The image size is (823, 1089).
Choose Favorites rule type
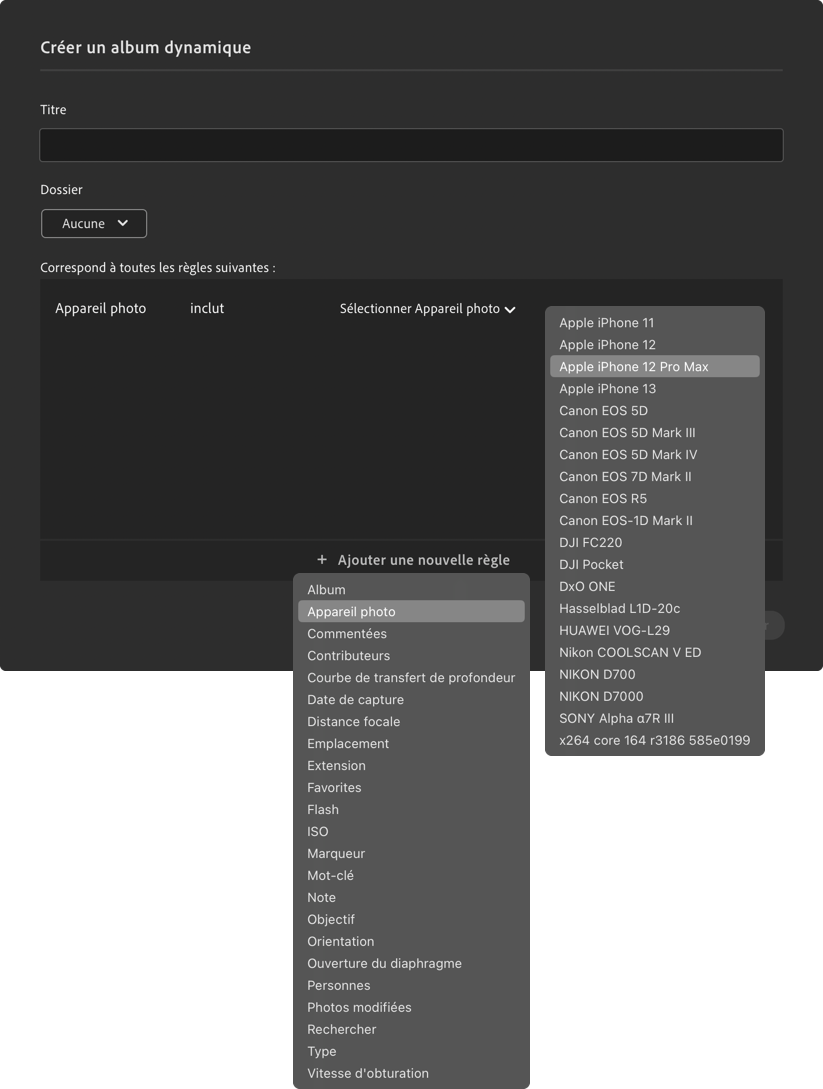(x=411, y=788)
